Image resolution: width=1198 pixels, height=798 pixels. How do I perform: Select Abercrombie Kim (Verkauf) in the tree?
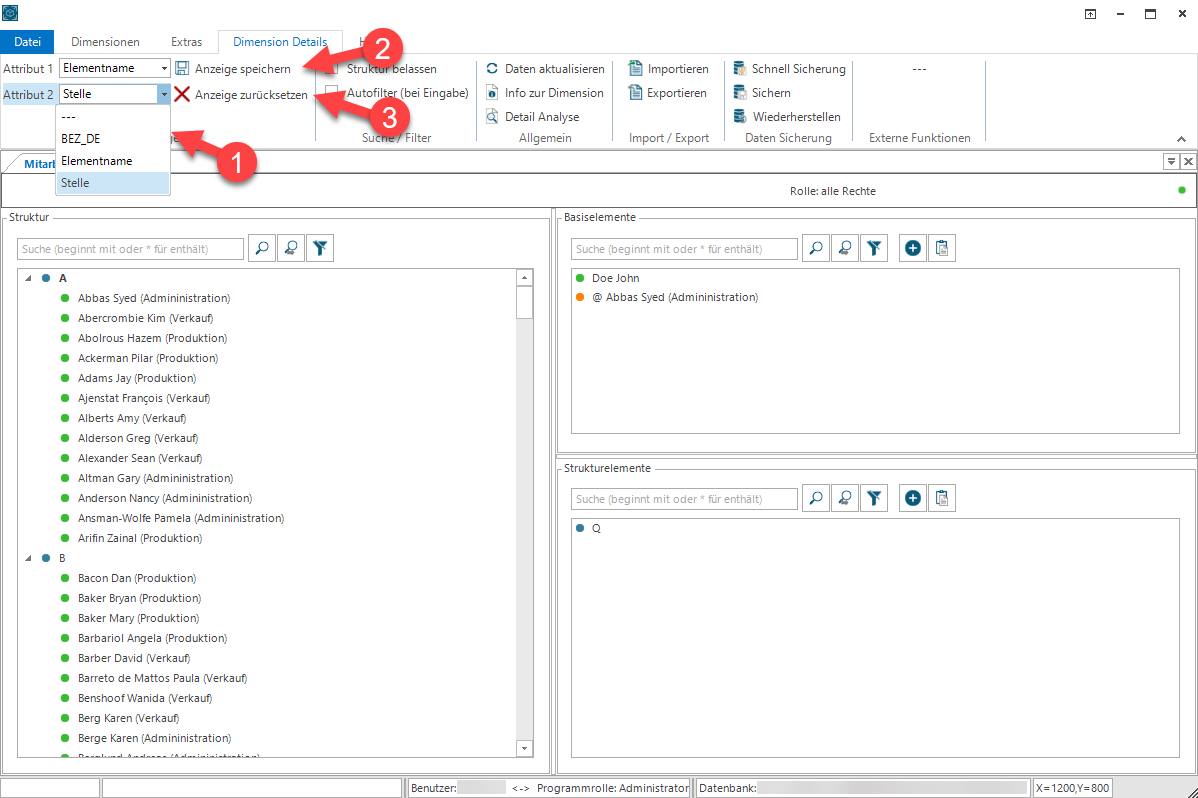145,318
